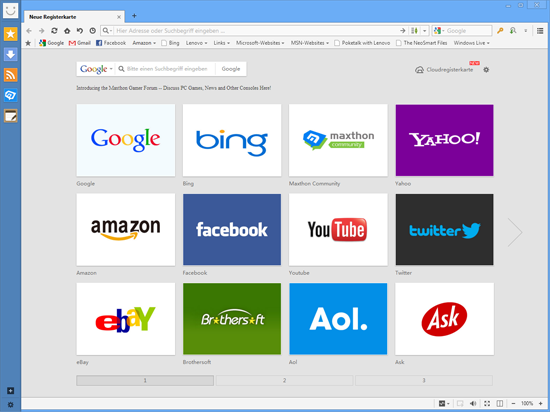
Task: Open the SkyNote notepad sidebar icon
Action: (x=11, y=116)
